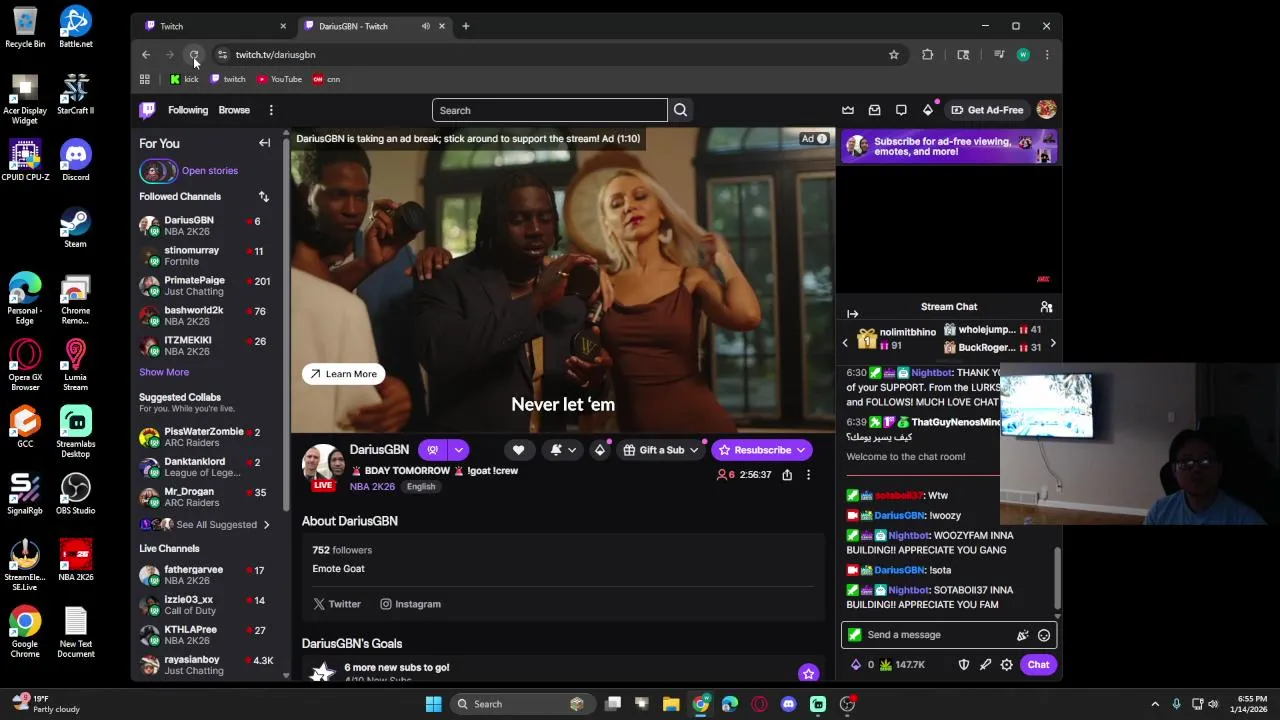Open the Browse page
The image size is (1280, 720).
(234, 110)
